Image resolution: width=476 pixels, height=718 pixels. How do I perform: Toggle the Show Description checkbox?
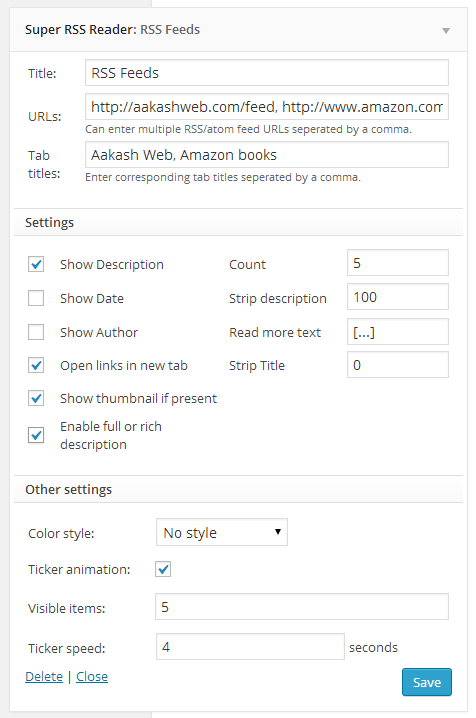(x=36, y=264)
